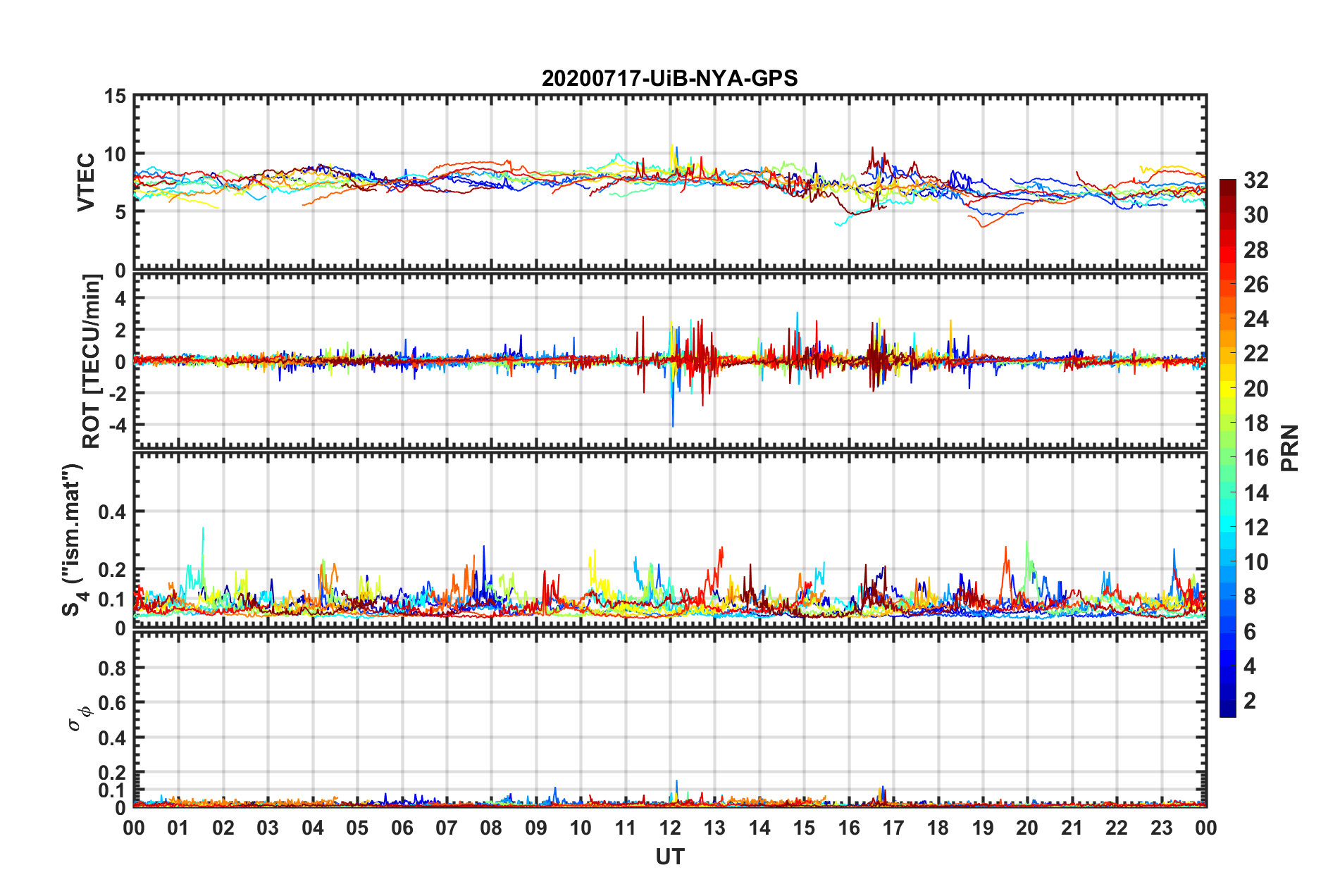The height and width of the screenshot is (896, 1340).
Task: Click the plot title 20200717-UiB-NYA-GPS
Action: point(669,78)
